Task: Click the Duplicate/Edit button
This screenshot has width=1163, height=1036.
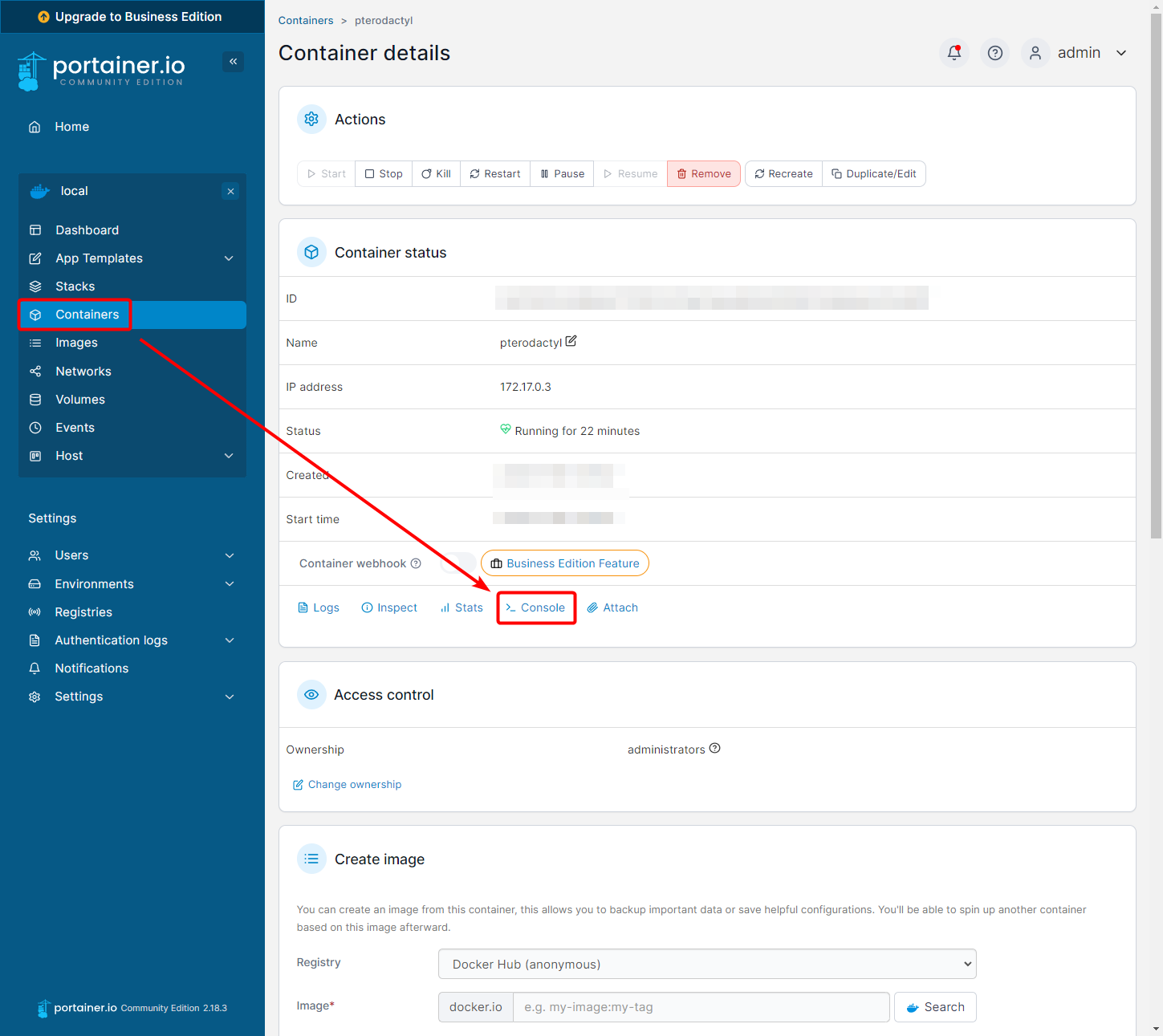Action: (874, 174)
